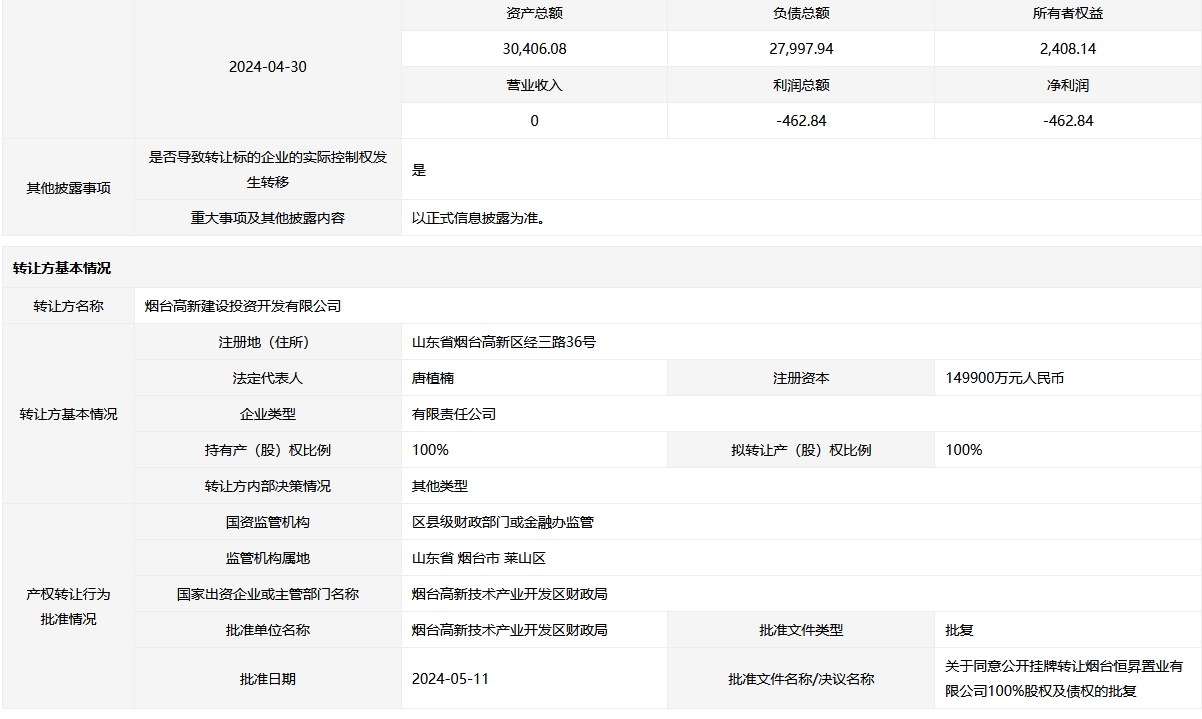Click the 注册地（住所） label

pyautogui.click(x=267, y=342)
